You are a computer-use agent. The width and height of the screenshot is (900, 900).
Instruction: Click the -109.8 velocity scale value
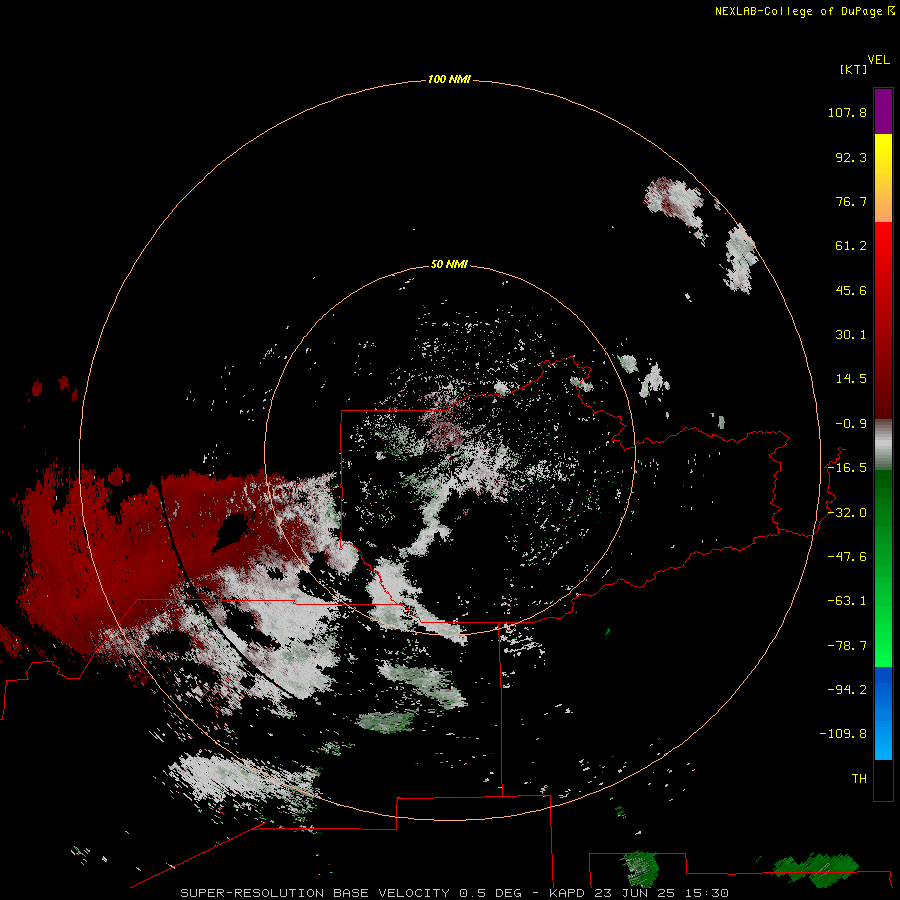844,734
